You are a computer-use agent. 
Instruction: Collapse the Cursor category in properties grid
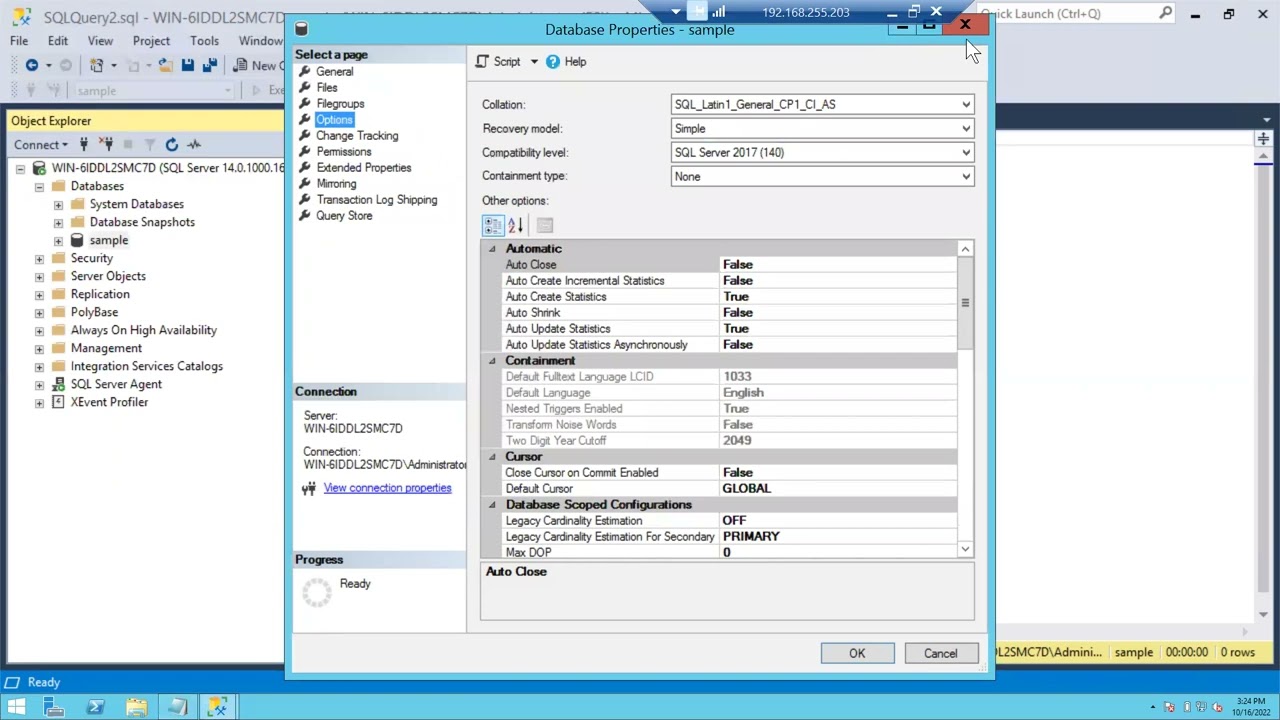click(x=492, y=457)
